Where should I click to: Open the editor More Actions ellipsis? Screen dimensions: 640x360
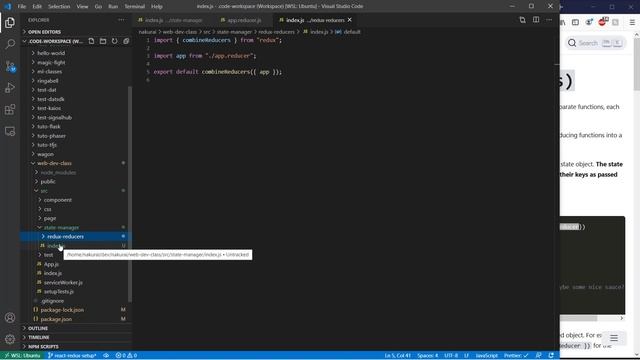(x=549, y=20)
